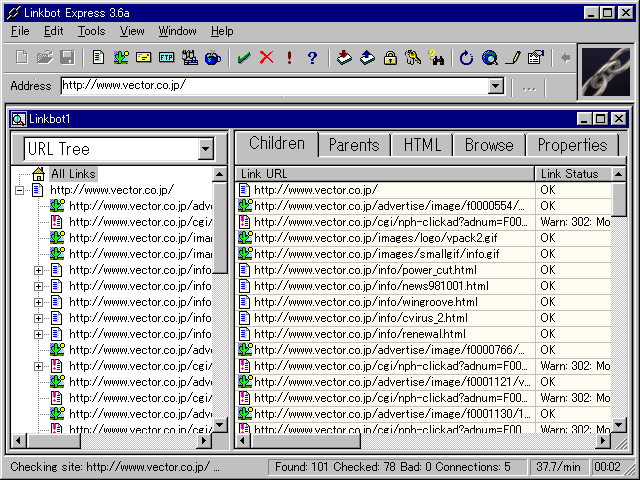
Task: Click the blue circular refresh arrow icon
Action: (x=466, y=58)
